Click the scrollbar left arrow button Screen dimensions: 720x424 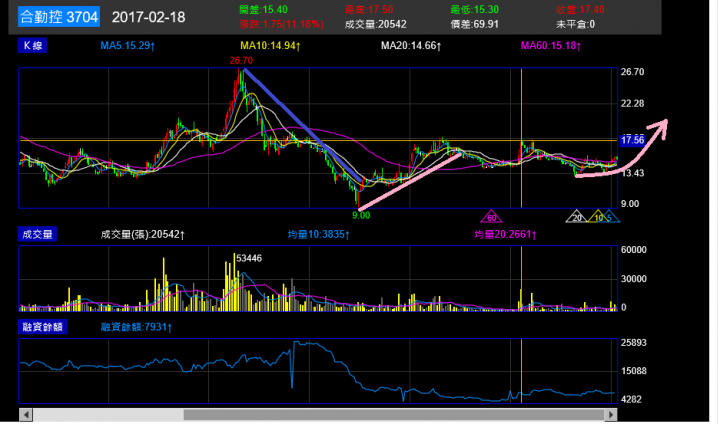(x=26, y=415)
